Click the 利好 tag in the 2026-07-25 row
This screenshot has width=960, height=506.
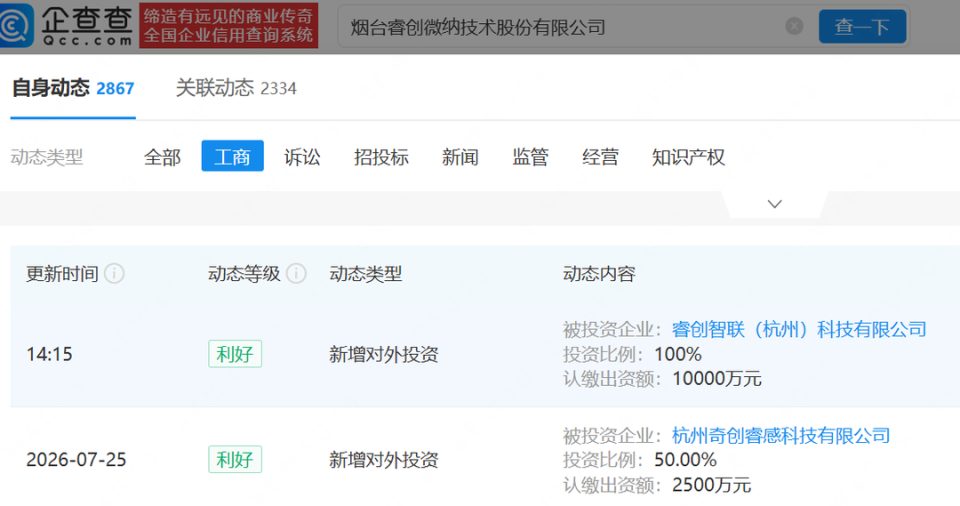click(x=234, y=459)
